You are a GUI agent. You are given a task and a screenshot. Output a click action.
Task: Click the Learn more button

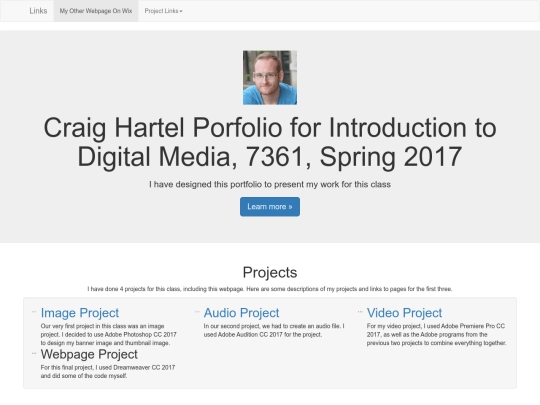click(x=270, y=207)
